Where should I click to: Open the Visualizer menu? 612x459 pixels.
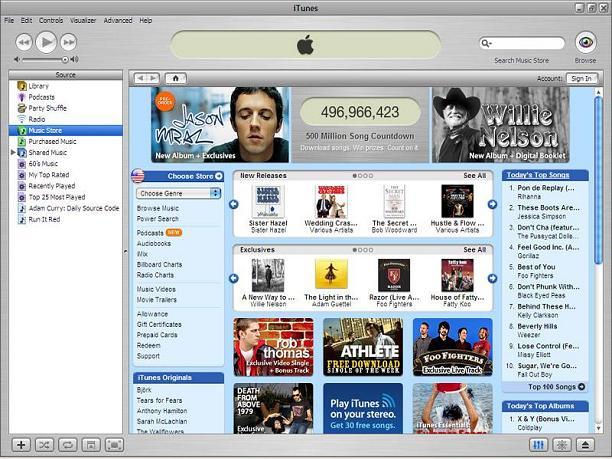tap(83, 20)
